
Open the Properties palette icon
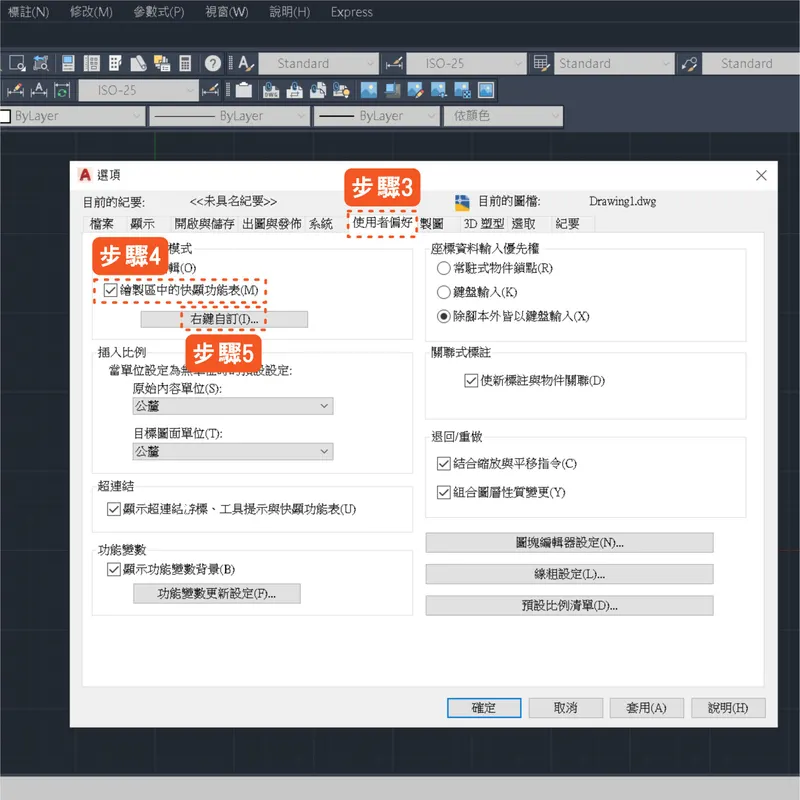[68, 63]
